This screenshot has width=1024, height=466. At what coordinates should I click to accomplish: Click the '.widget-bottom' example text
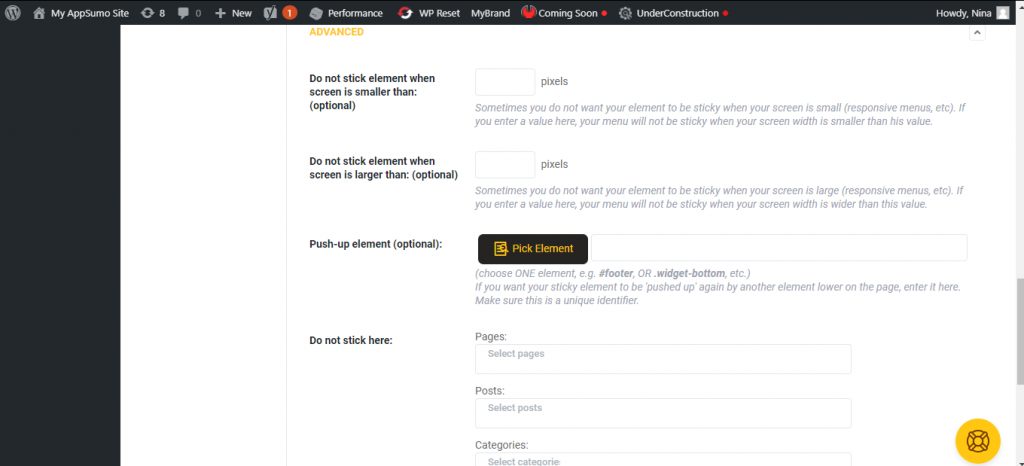point(689,273)
